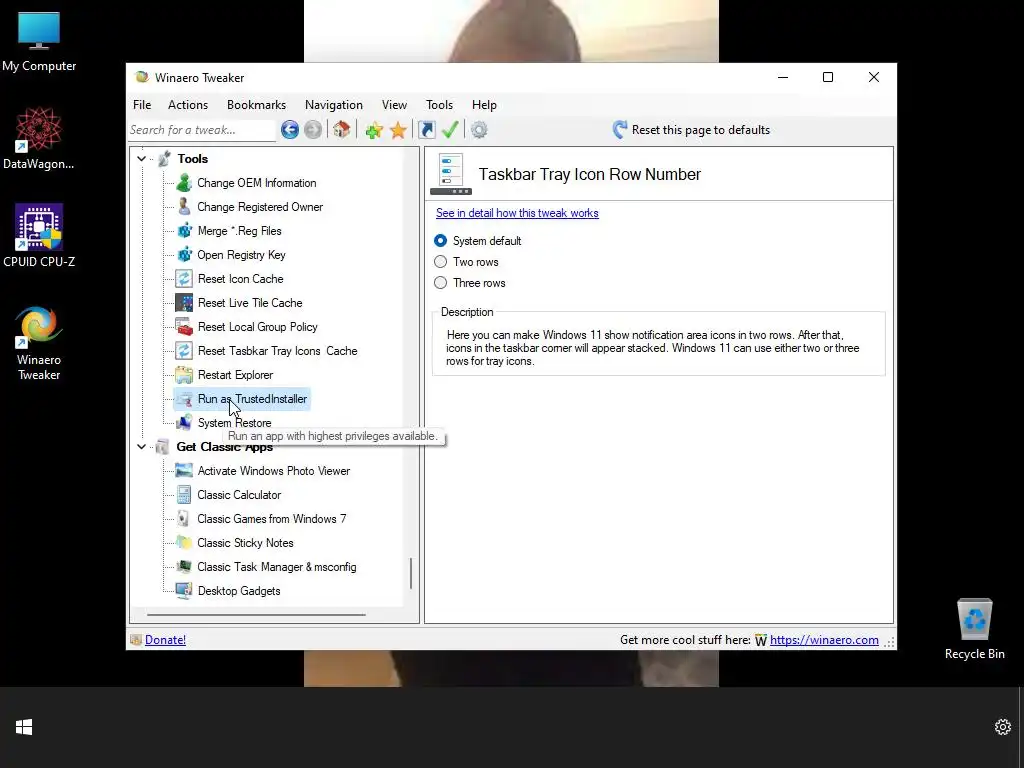
Task: Open the Navigation menu
Action: (334, 104)
